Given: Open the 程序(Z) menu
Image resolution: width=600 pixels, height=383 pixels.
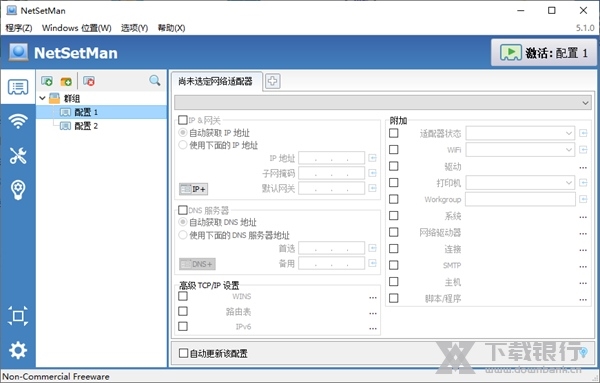Looking at the screenshot, I should [x=19, y=28].
